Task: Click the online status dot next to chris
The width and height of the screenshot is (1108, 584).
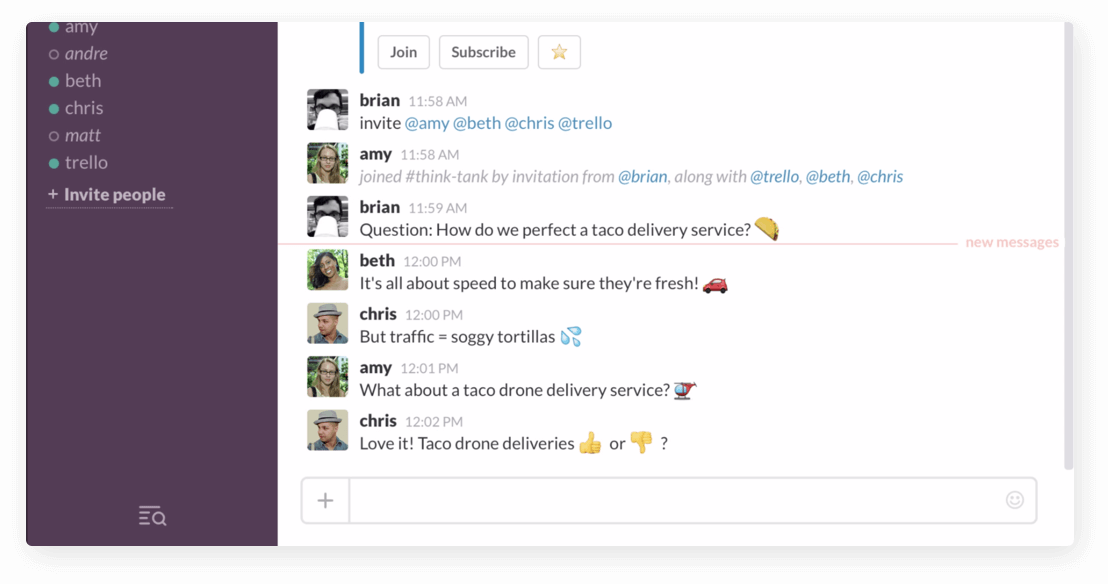Action: pos(56,107)
